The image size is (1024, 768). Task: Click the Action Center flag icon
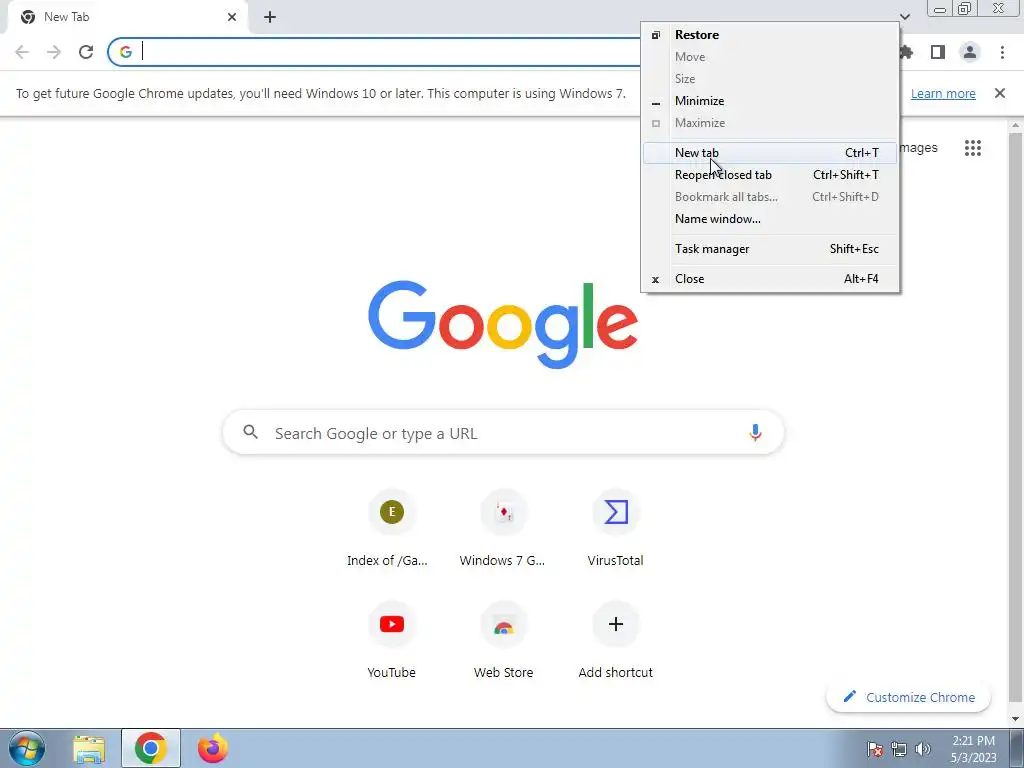click(x=875, y=749)
